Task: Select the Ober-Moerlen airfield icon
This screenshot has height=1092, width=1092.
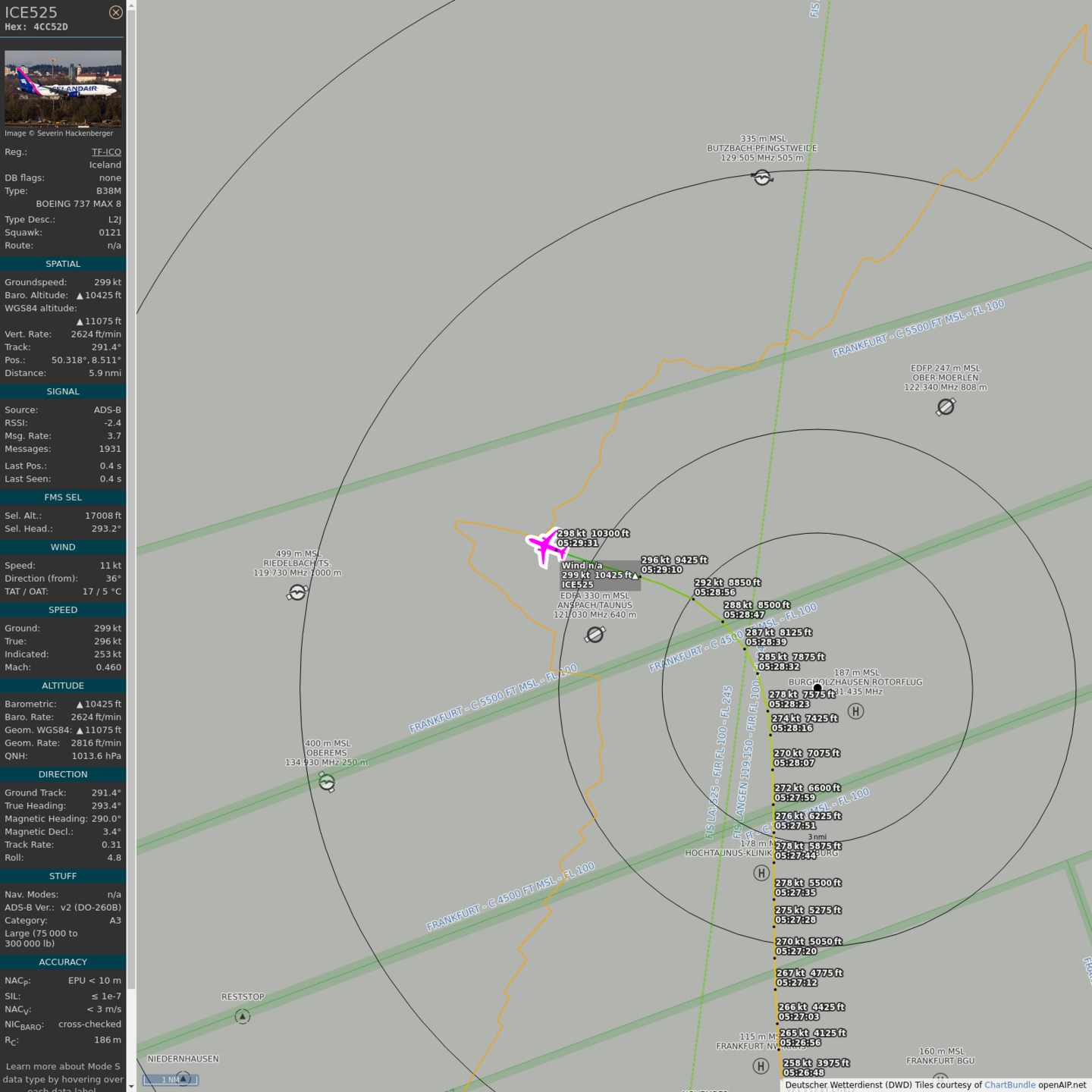Action: (x=946, y=407)
